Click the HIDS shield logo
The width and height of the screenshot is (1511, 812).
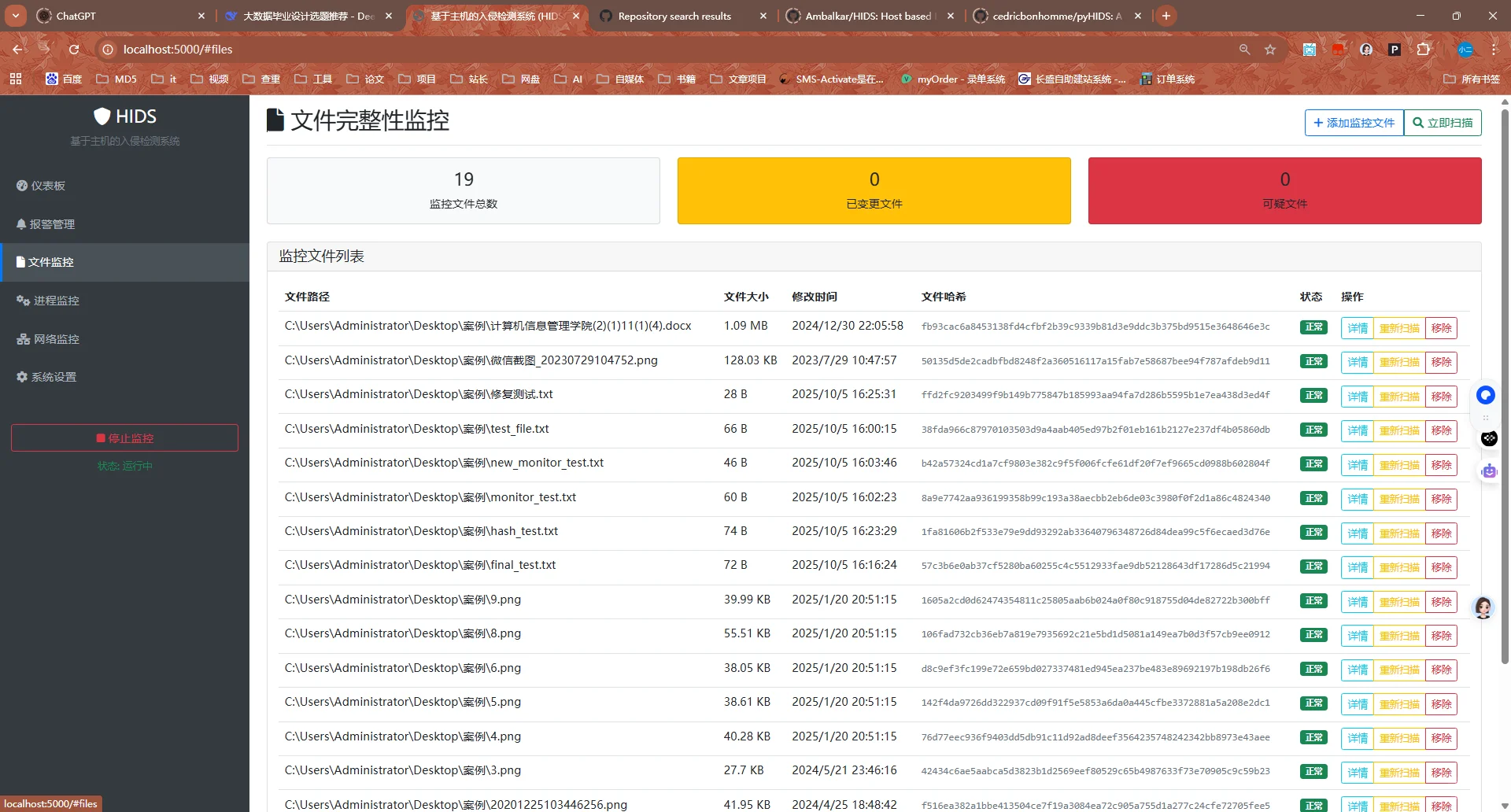[102, 116]
